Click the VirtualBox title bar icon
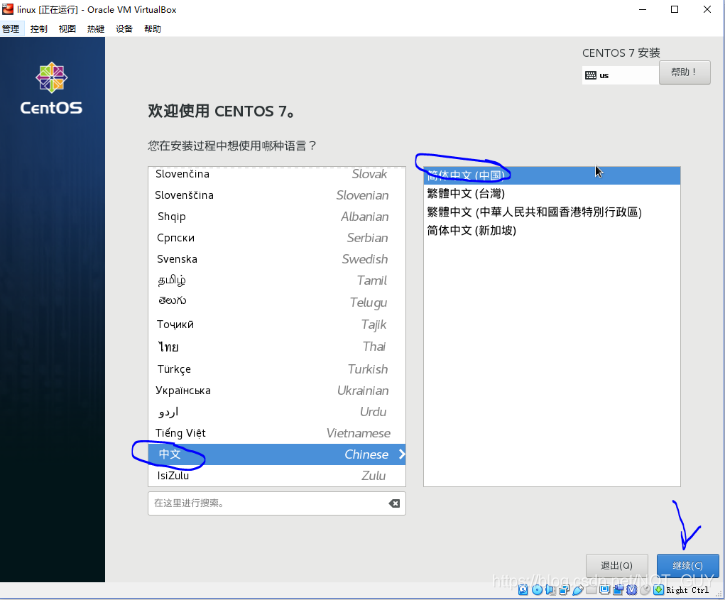725x600 pixels. [x=8, y=9]
